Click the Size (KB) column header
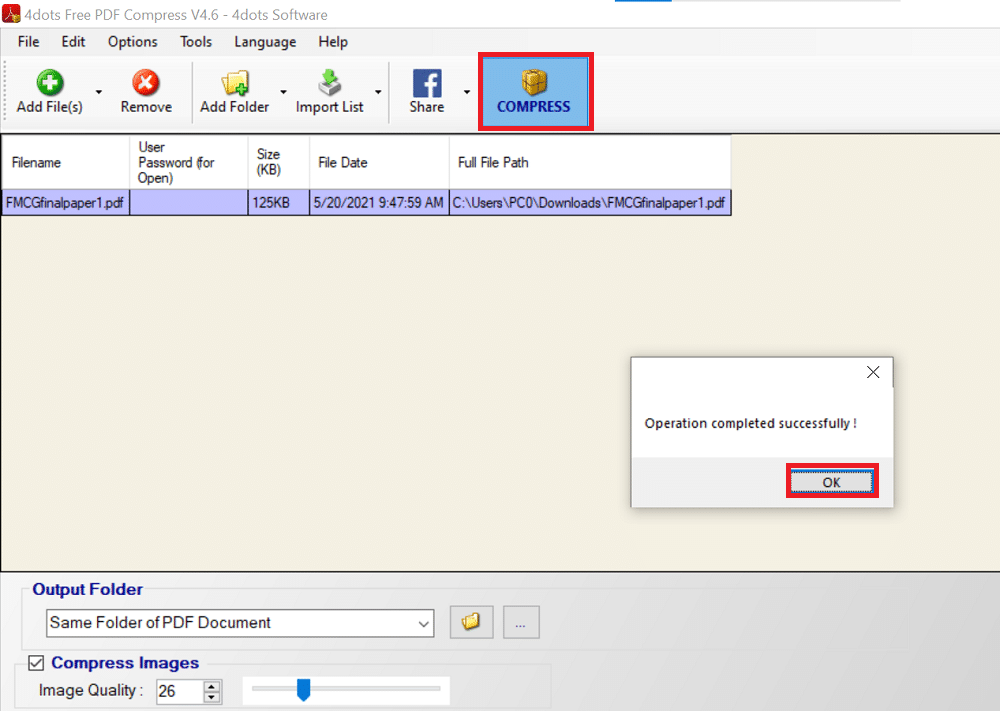 click(x=279, y=163)
